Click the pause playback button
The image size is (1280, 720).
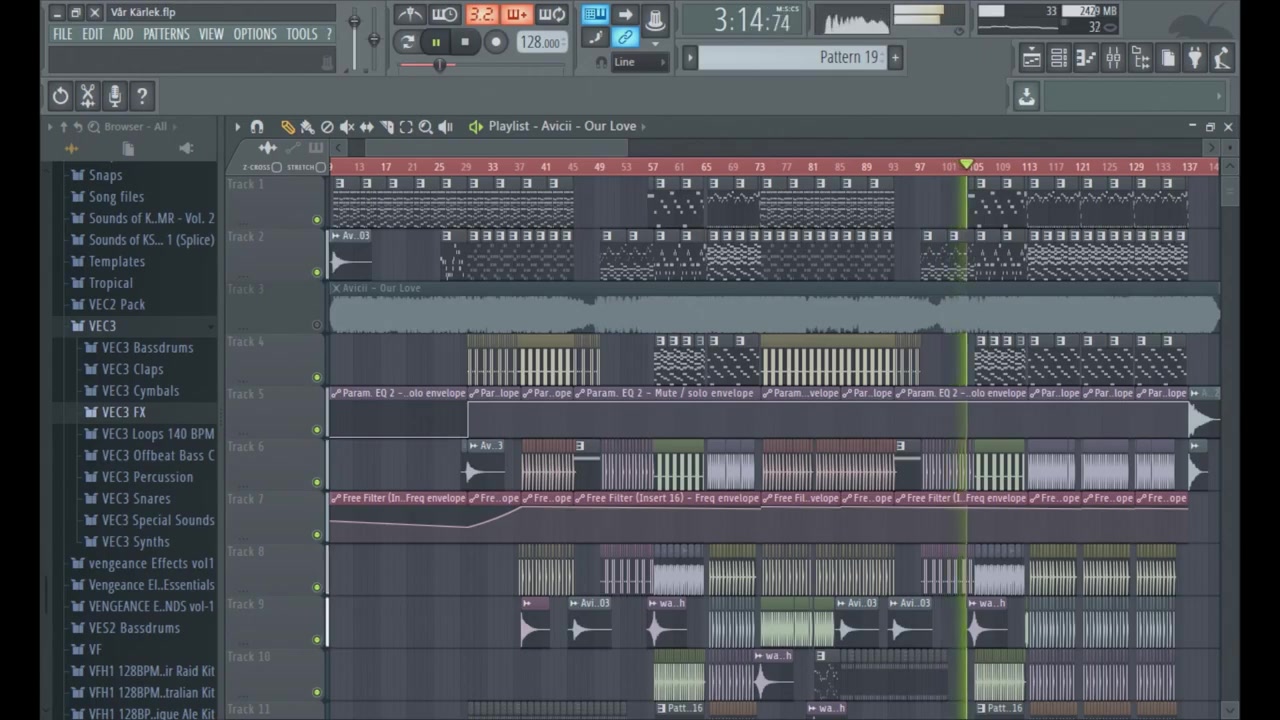(436, 42)
